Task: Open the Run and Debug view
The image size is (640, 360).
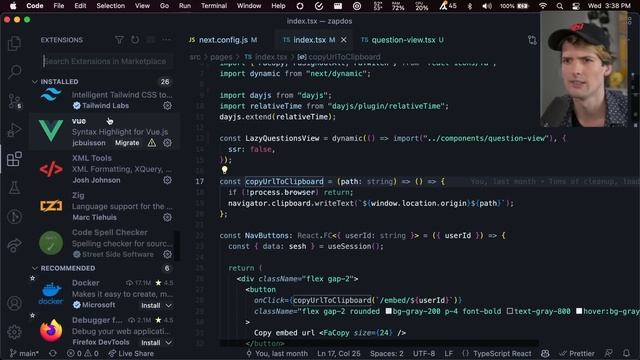Action: (14, 130)
